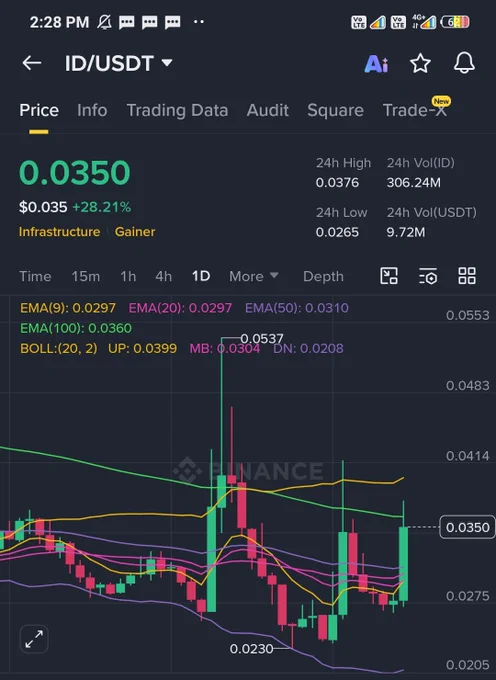Open the Trading Data tab
This screenshot has height=680, width=496.
(x=177, y=110)
